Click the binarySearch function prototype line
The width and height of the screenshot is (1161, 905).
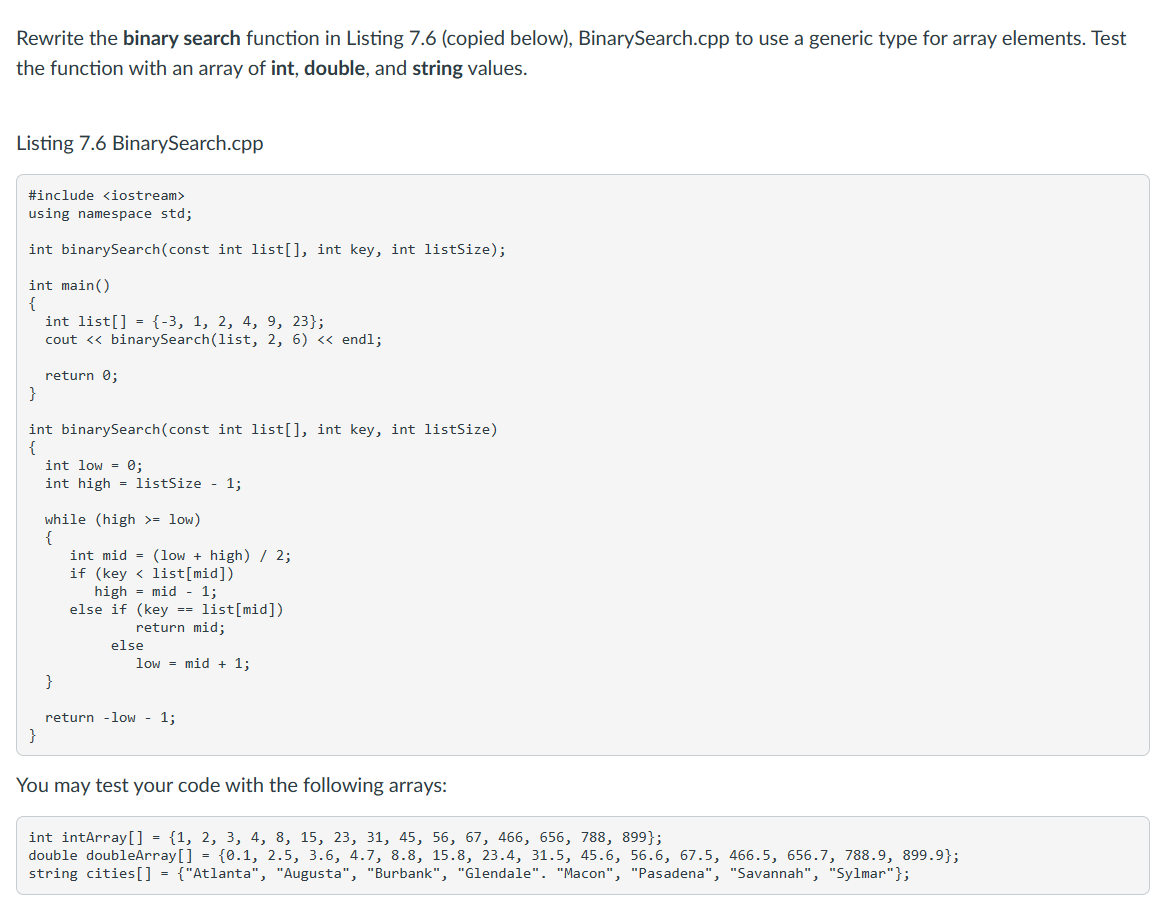[x=267, y=250]
